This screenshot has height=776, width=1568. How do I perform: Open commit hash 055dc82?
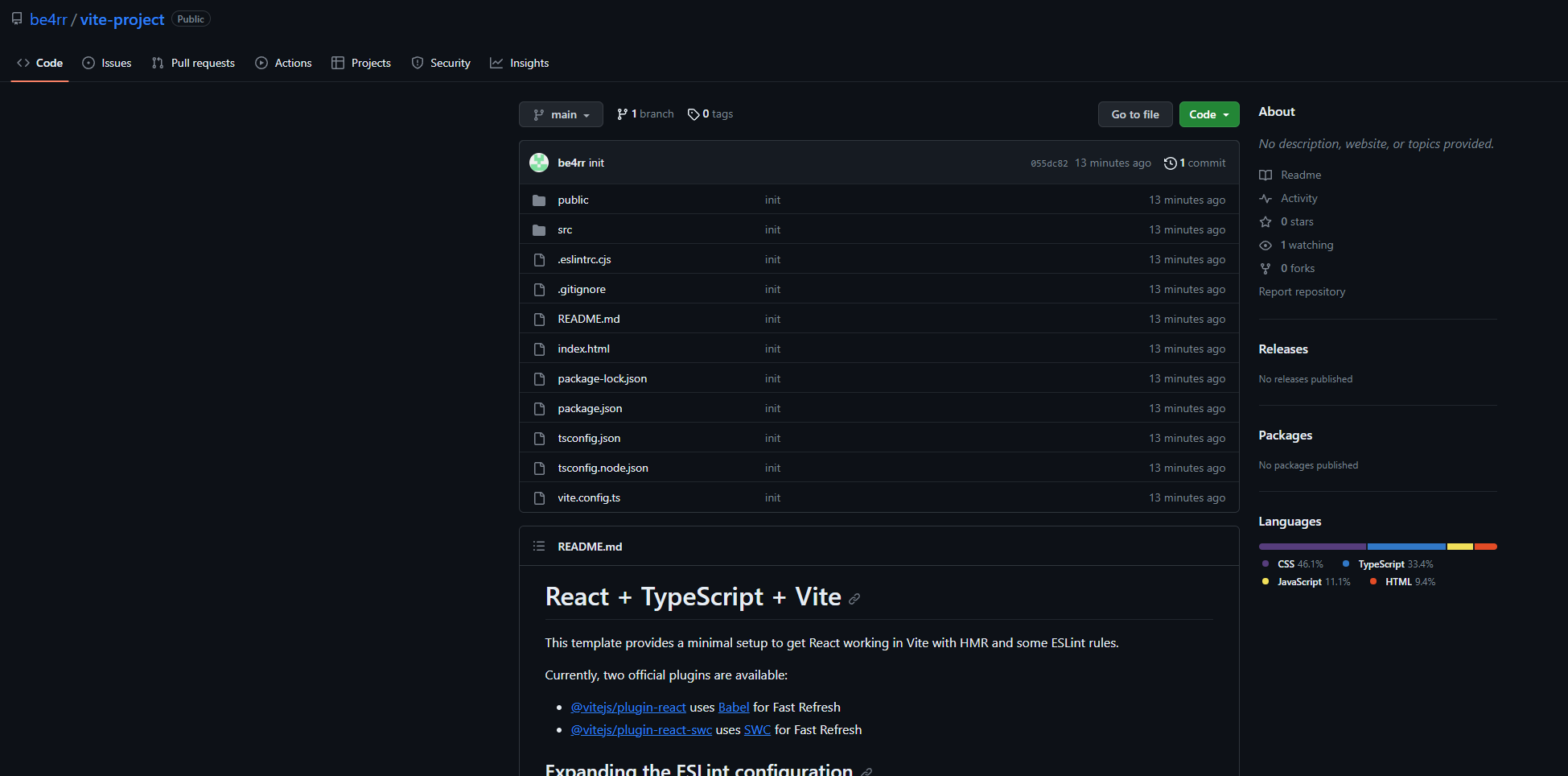click(x=1049, y=163)
